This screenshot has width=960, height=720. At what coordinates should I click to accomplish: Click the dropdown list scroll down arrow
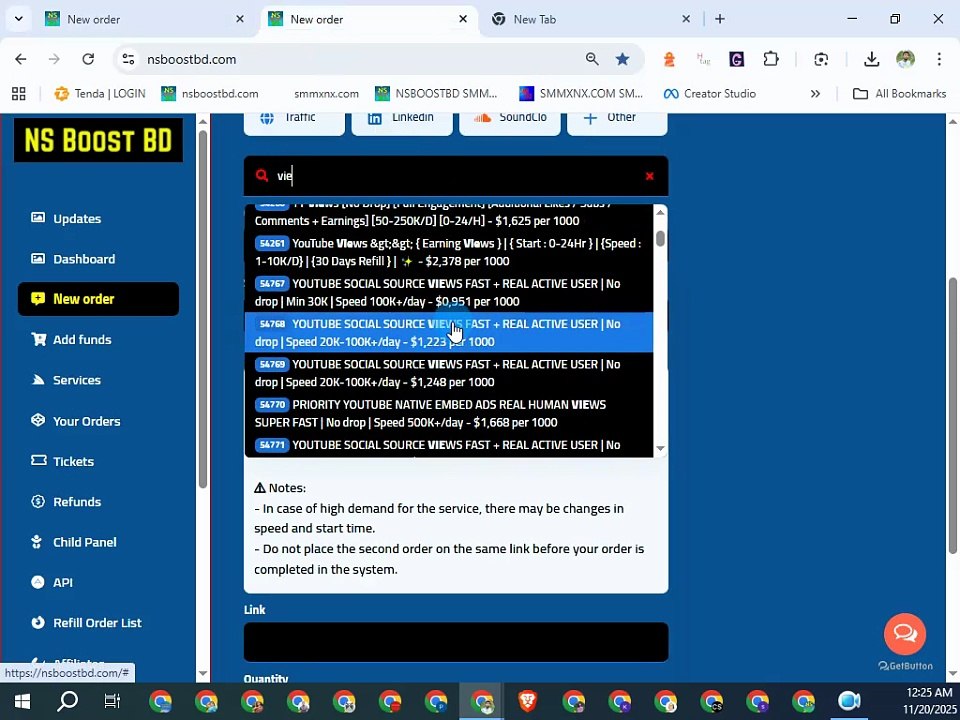click(x=660, y=448)
